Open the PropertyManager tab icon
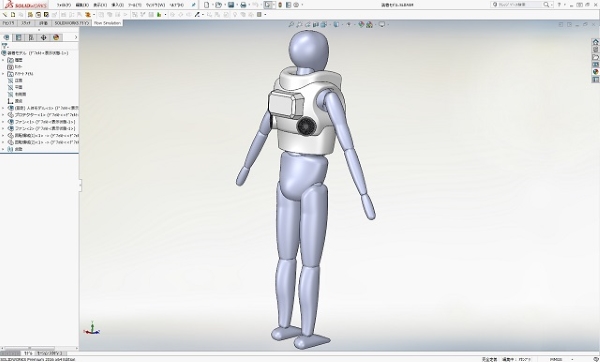Screen dimensions: 600x362 pyautogui.click(x=18, y=37)
